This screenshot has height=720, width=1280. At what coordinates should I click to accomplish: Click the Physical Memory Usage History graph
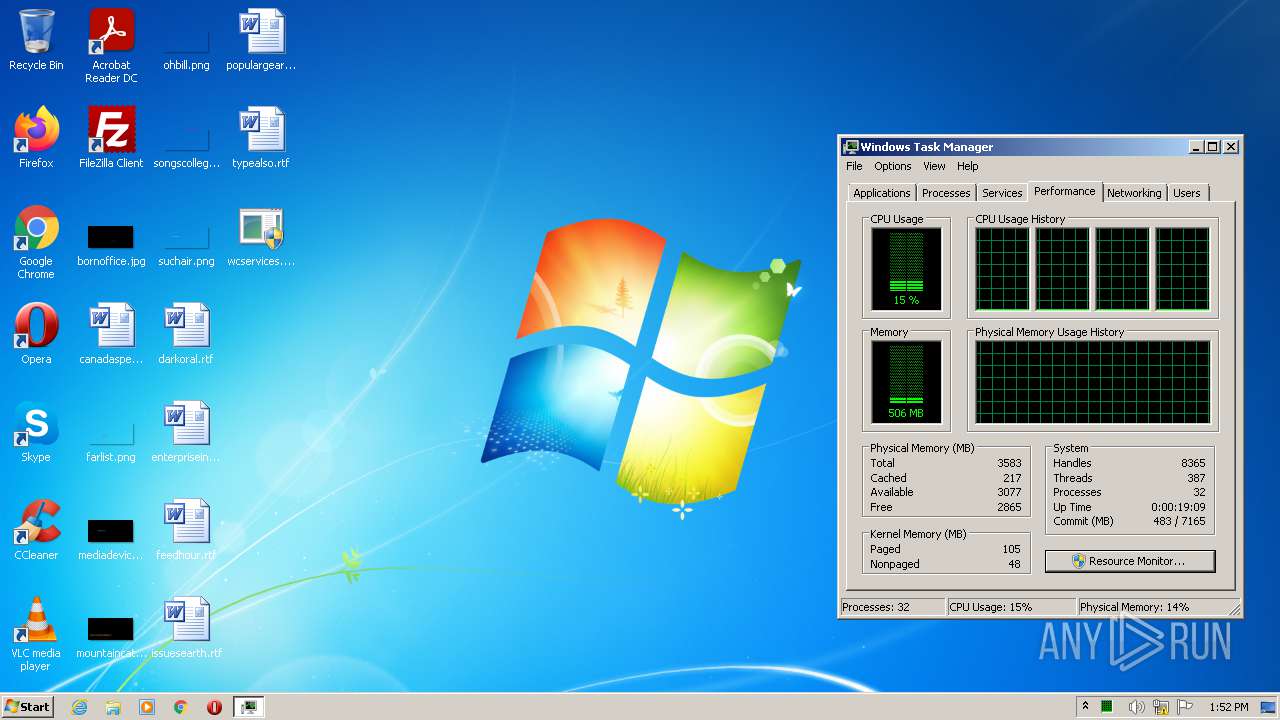coord(1093,382)
